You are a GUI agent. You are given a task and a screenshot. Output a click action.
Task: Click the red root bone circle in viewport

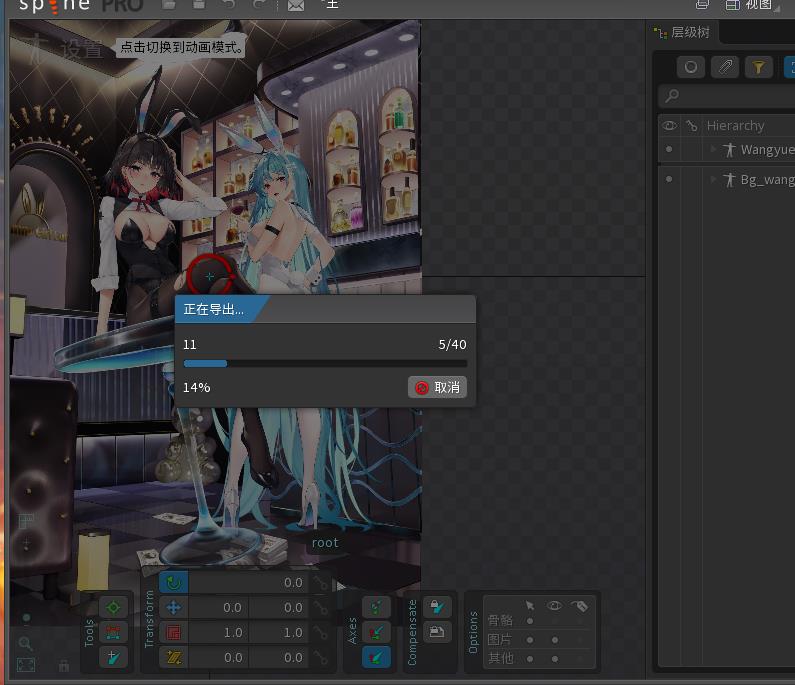(x=210, y=276)
